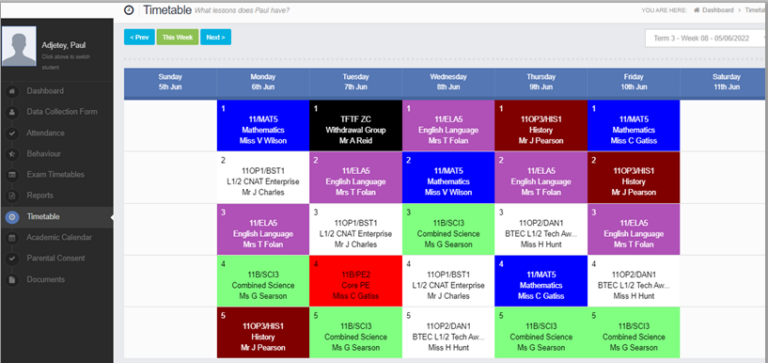Click the This Week button

click(177, 37)
